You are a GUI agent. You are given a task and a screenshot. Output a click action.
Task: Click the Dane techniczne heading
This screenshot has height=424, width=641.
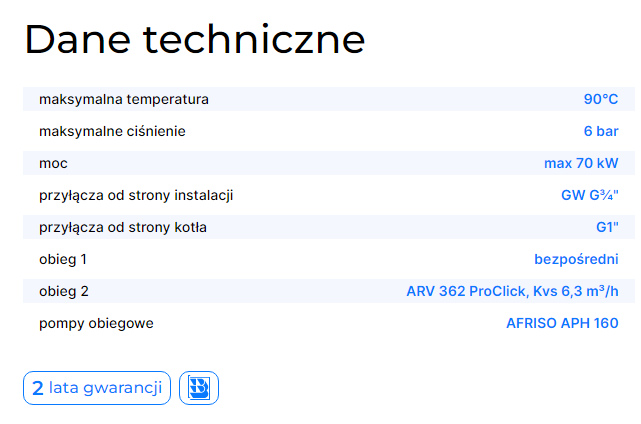[x=195, y=40]
